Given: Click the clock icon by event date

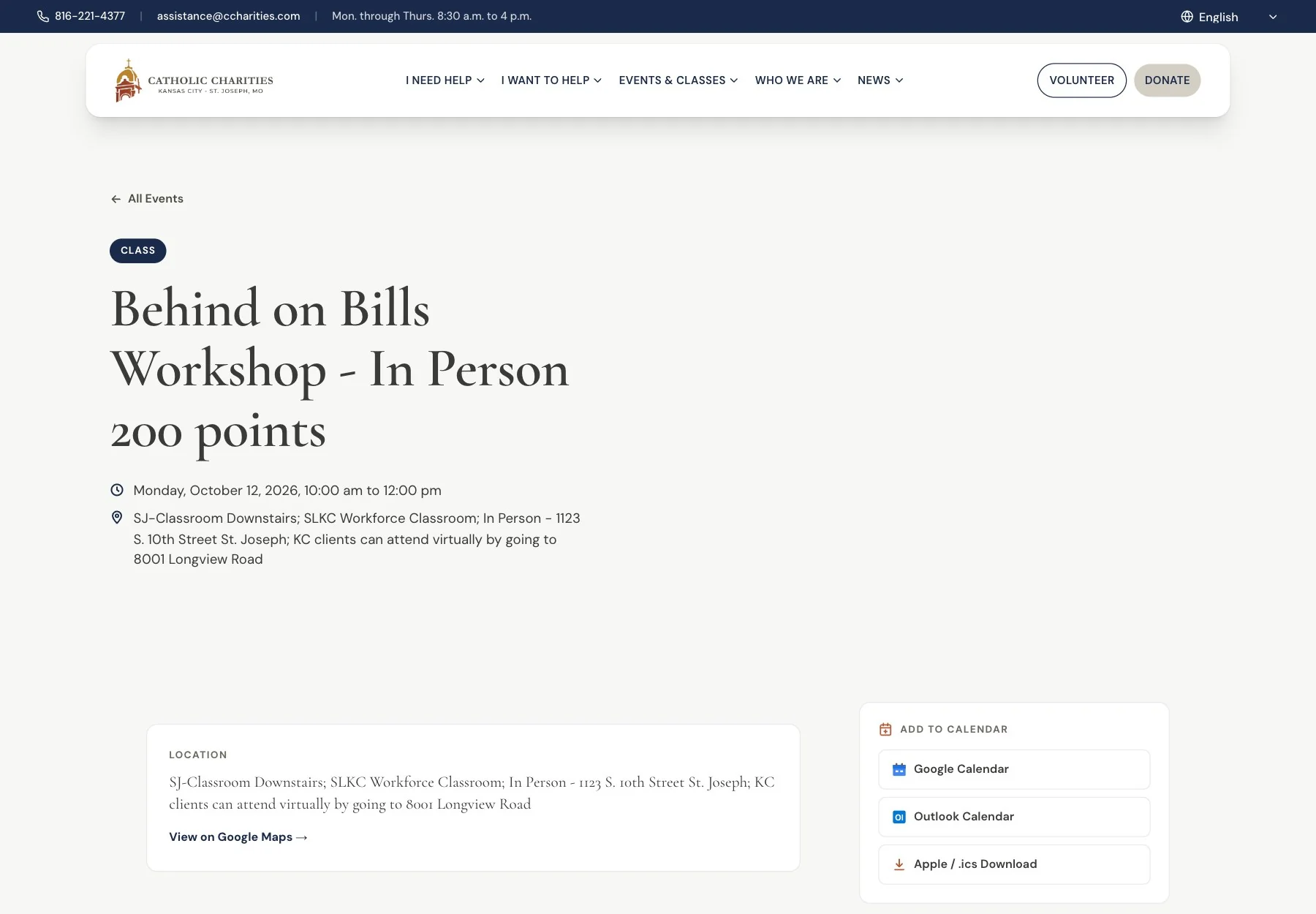Looking at the screenshot, I should pyautogui.click(x=117, y=490).
